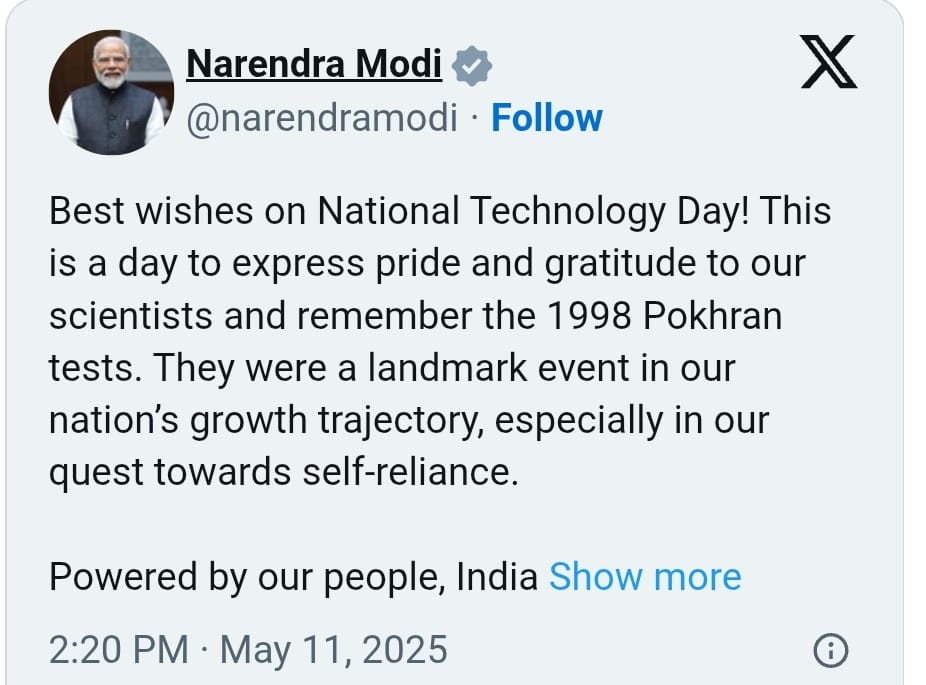
Task: Open the Narendra Modi display name link
Action: tap(314, 64)
